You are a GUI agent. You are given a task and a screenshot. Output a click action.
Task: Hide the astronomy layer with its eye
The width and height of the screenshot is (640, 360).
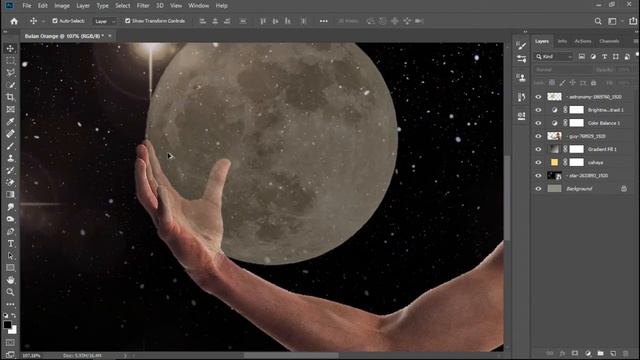coord(538,97)
